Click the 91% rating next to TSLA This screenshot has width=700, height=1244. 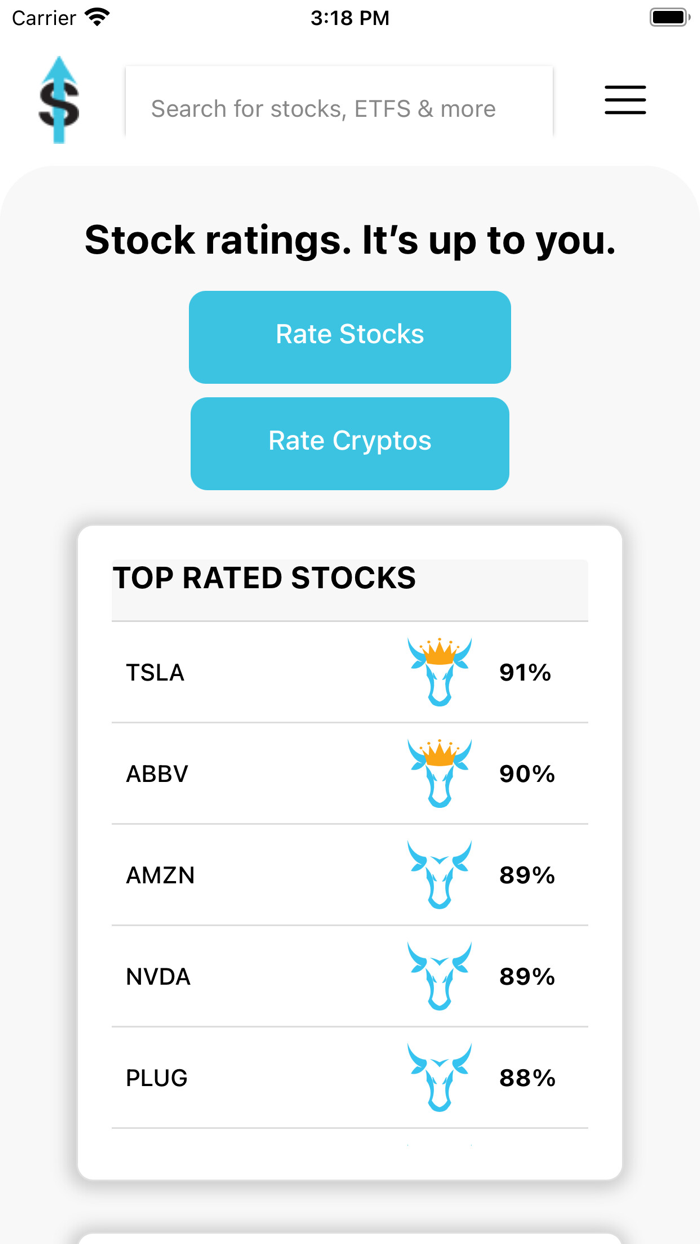pyautogui.click(x=526, y=672)
